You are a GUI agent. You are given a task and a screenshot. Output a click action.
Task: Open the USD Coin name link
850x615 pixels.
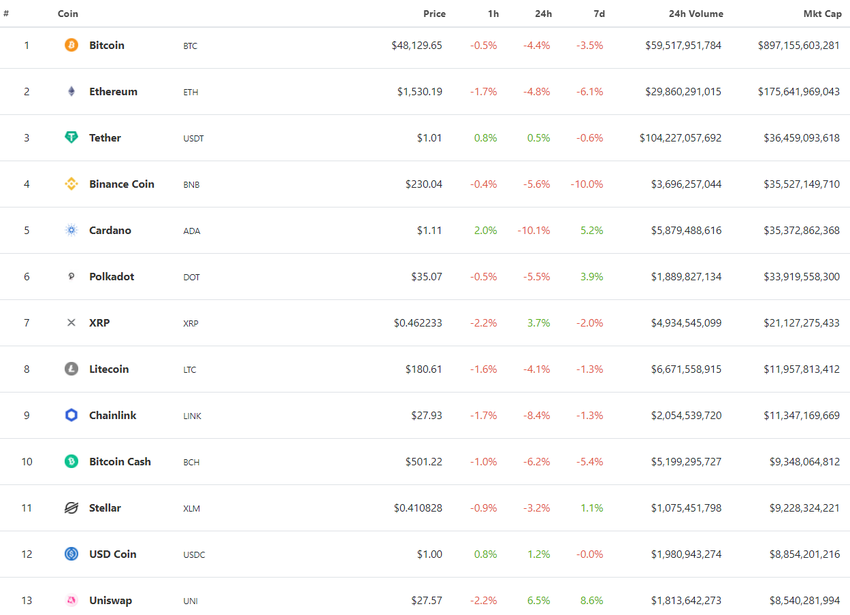113,554
